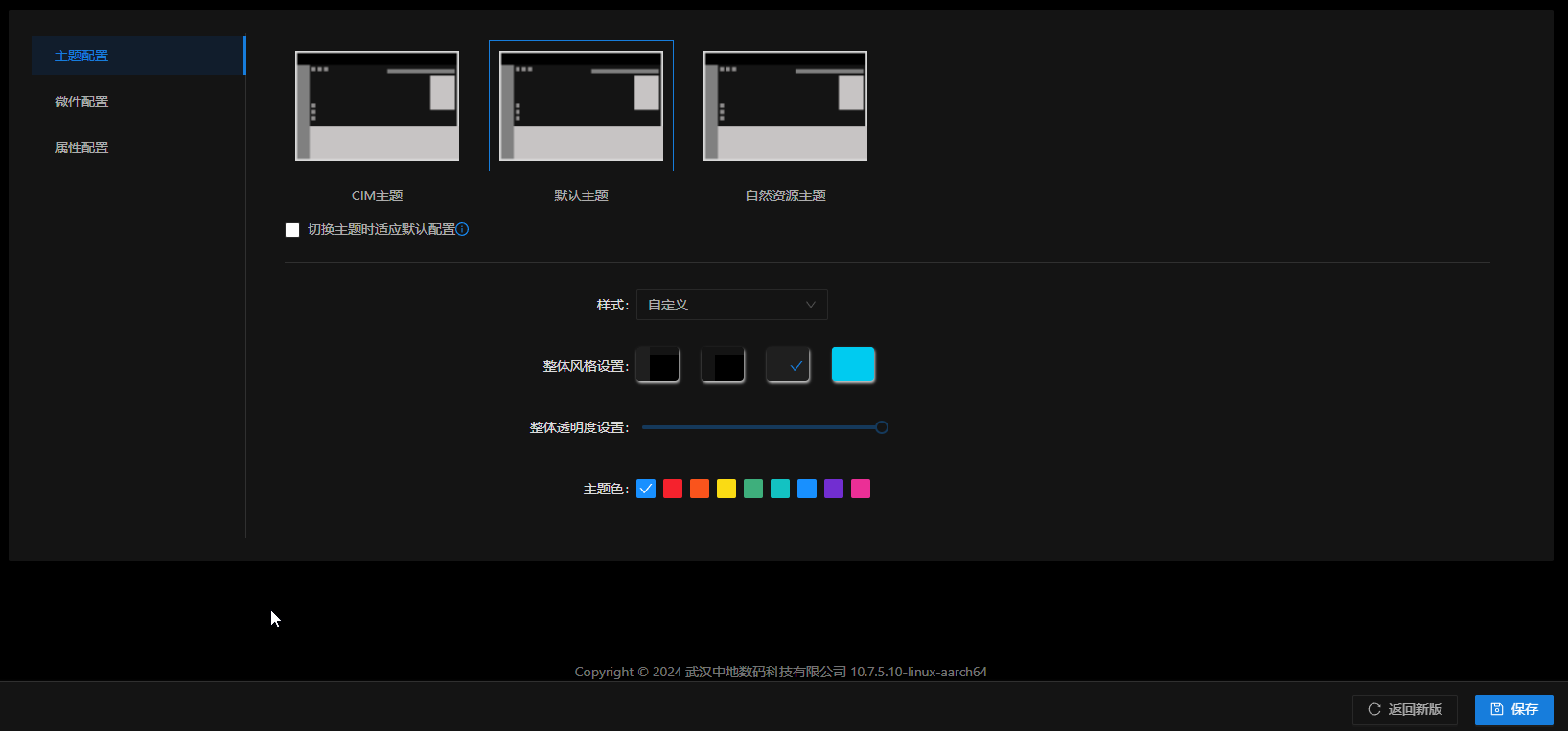Pick the light blue theme color

point(807,489)
